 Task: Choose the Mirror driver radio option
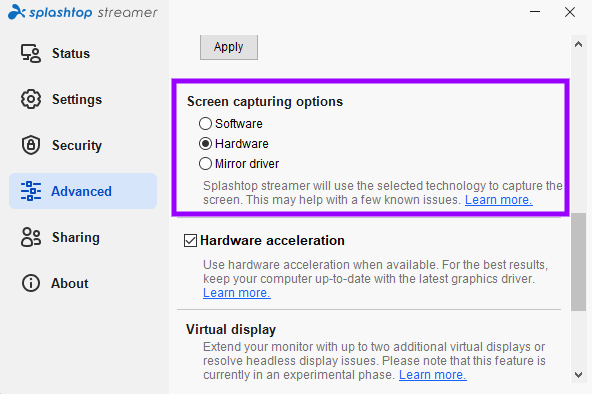205,164
